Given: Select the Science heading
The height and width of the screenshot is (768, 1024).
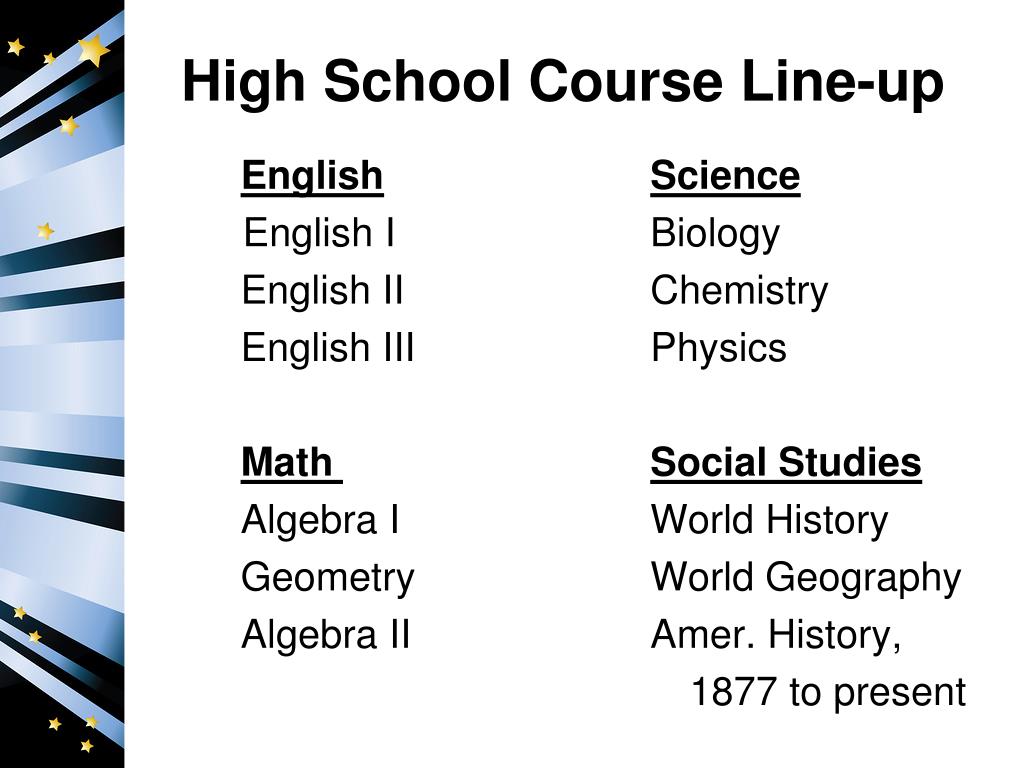Looking at the screenshot, I should click(725, 176).
